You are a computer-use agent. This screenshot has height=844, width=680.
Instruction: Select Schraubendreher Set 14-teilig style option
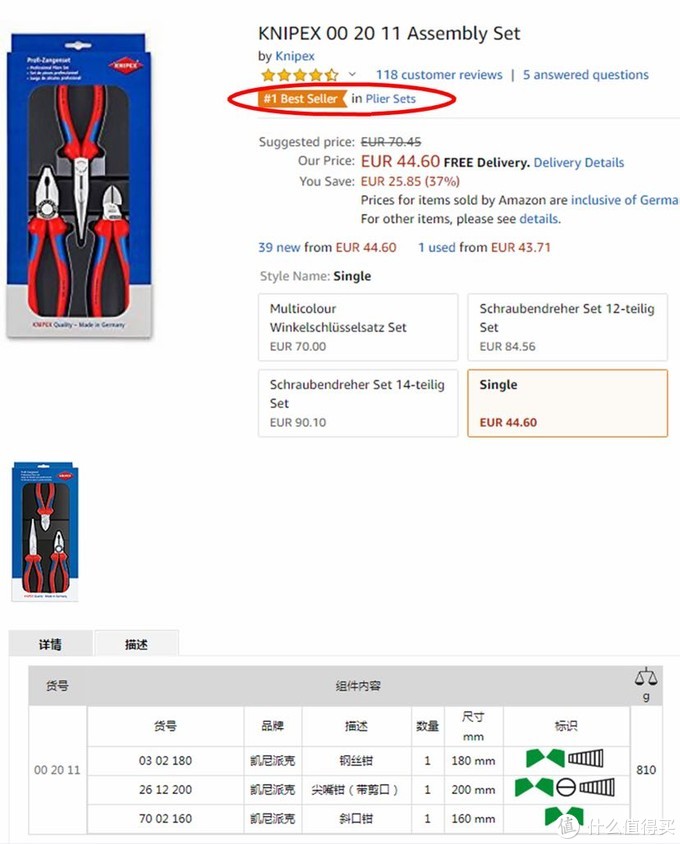point(358,403)
